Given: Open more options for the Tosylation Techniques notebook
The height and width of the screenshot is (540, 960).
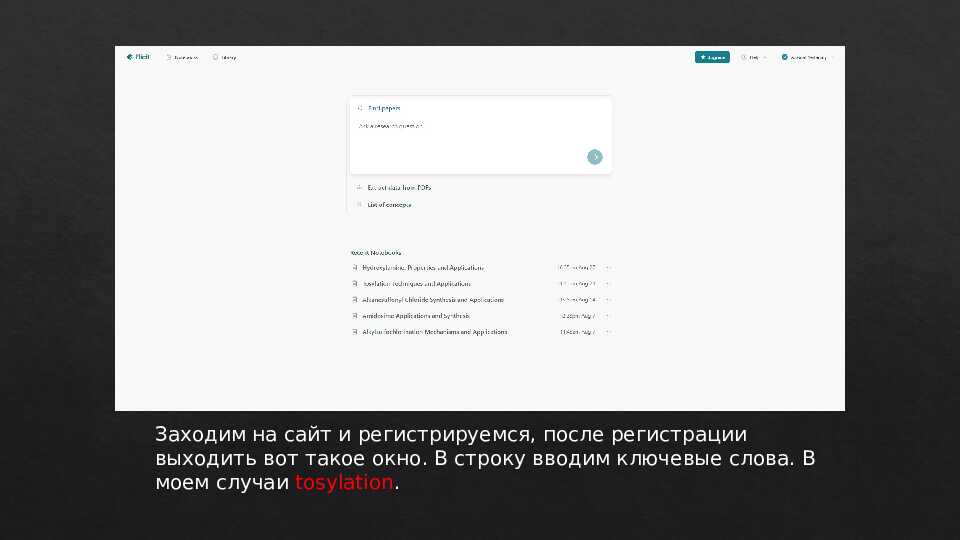Looking at the screenshot, I should tap(608, 284).
